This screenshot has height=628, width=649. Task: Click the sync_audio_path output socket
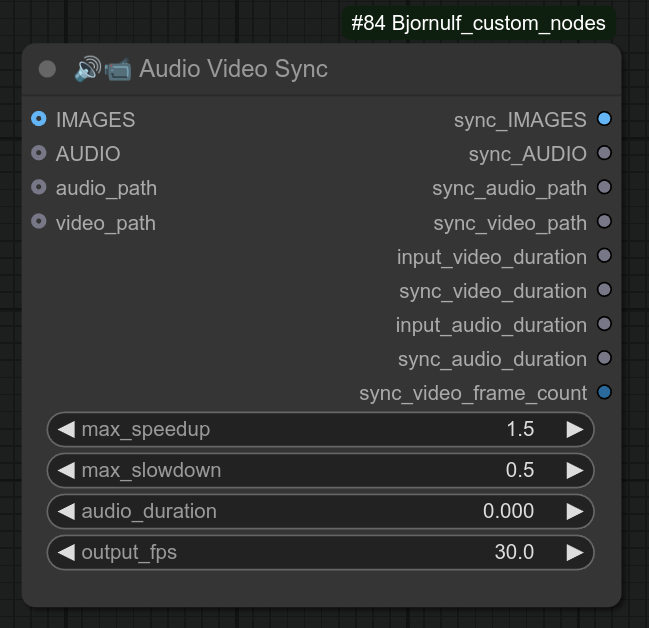pos(604,187)
